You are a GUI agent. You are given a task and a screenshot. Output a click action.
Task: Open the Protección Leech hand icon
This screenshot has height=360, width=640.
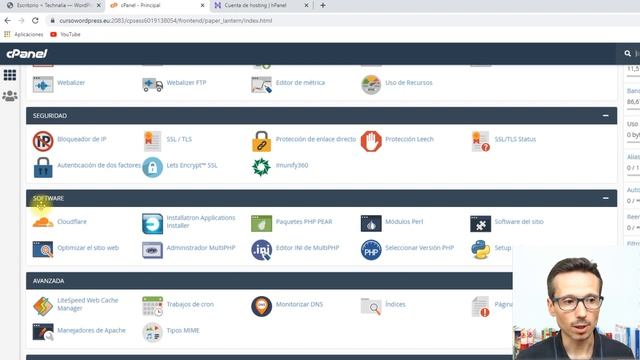pyautogui.click(x=371, y=141)
